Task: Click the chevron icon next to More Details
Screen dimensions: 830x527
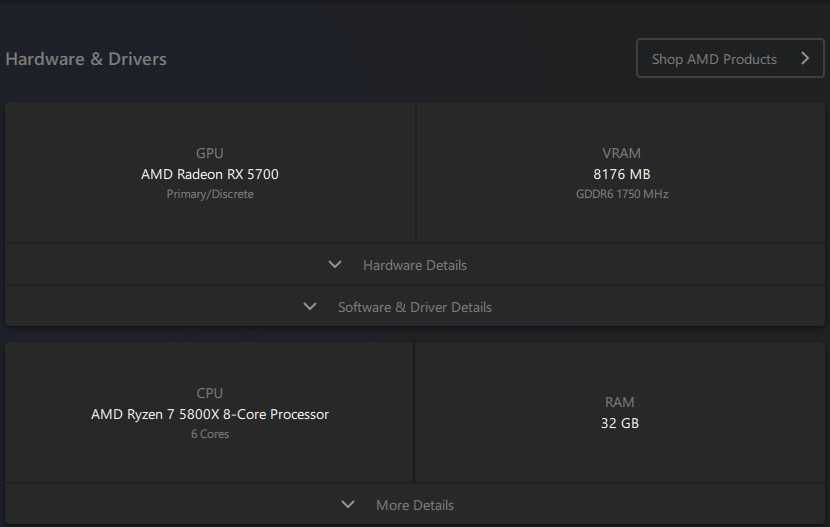Action: pyautogui.click(x=348, y=505)
